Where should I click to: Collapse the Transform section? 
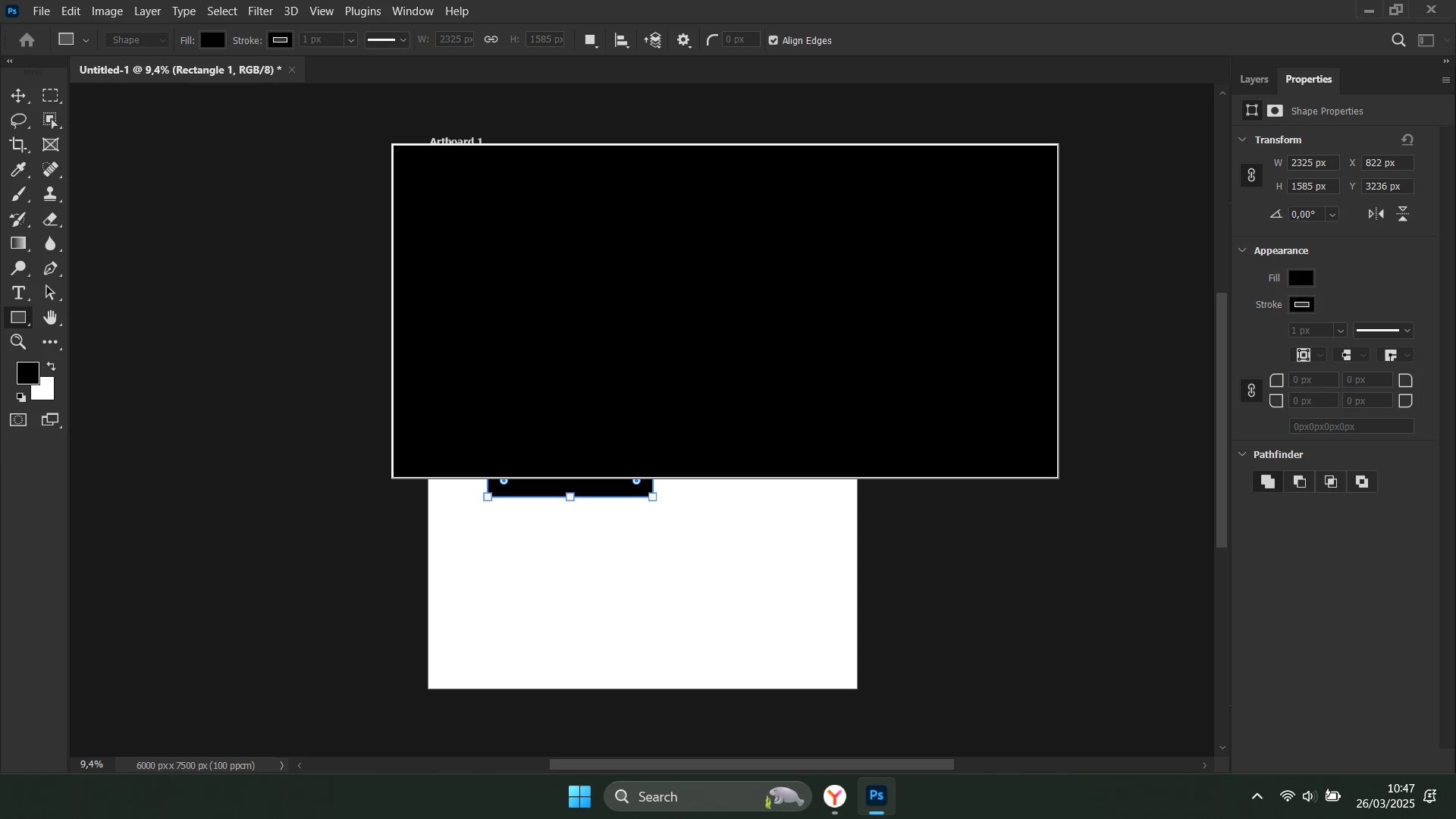pos(1242,140)
